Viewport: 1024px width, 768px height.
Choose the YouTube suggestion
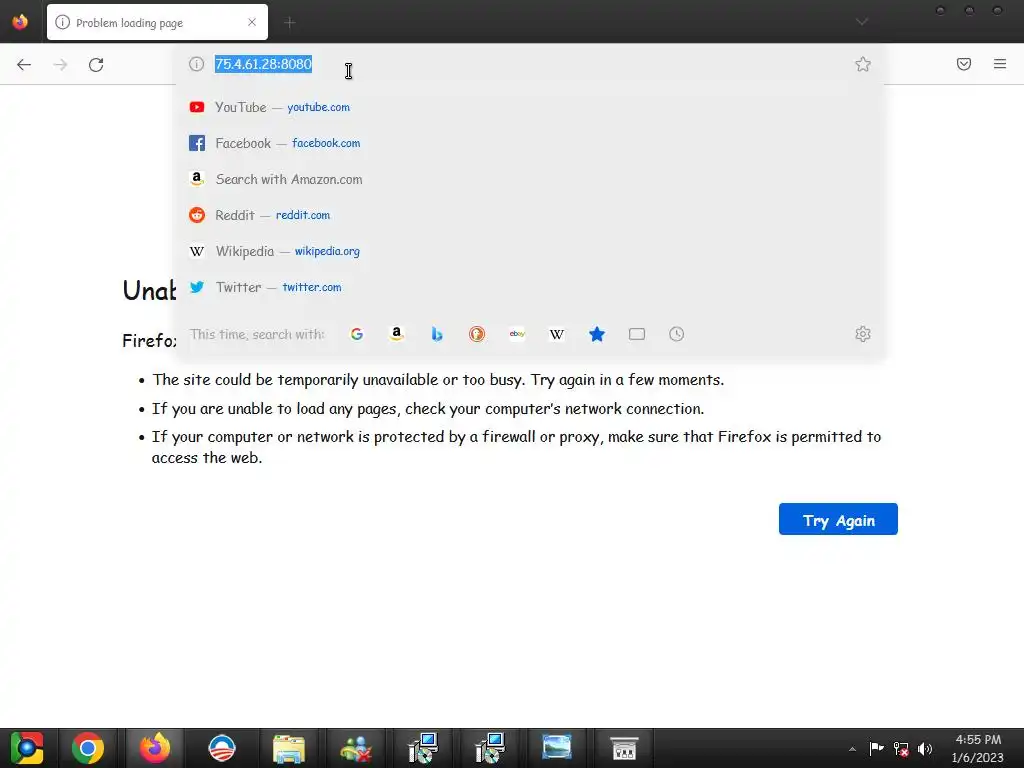[x=529, y=107]
